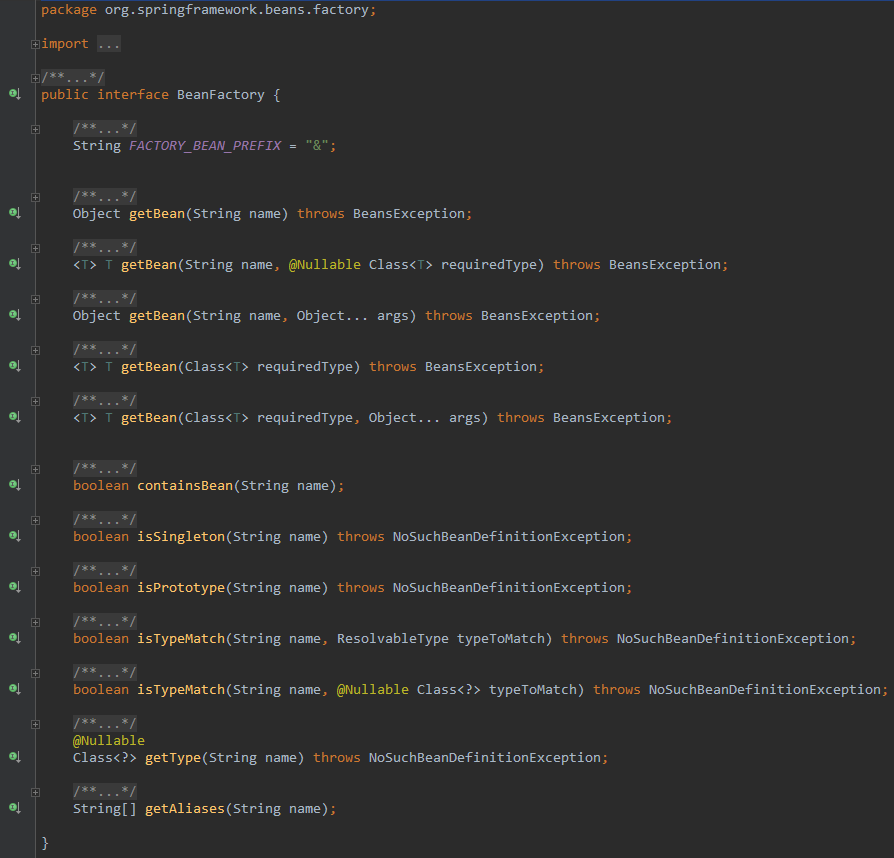The width and height of the screenshot is (894, 858).
Task: Click the ResolvableType parameter type in isTypeMatch
Action: coord(392,639)
